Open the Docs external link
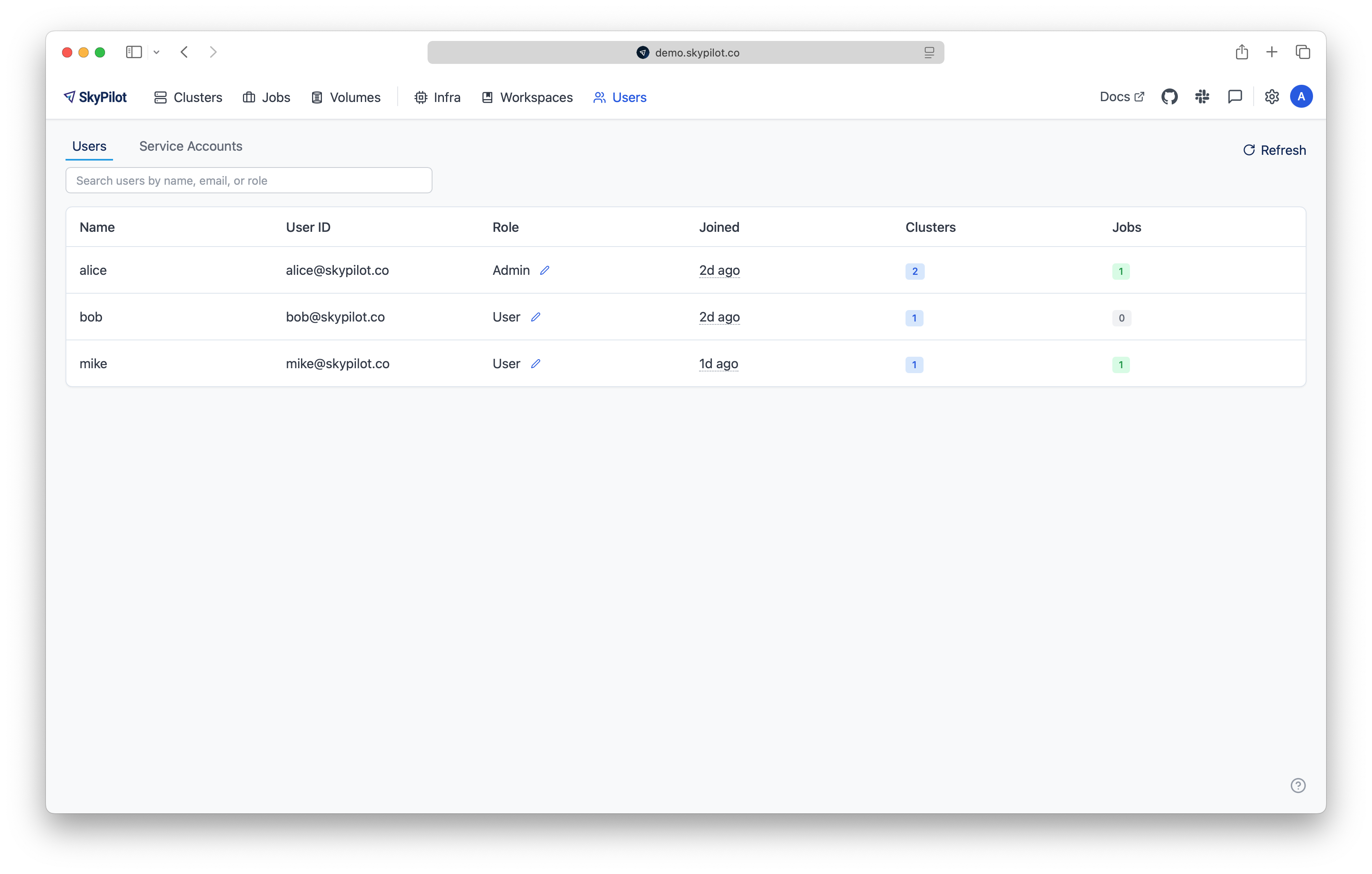The width and height of the screenshot is (1372, 874). 1122,97
